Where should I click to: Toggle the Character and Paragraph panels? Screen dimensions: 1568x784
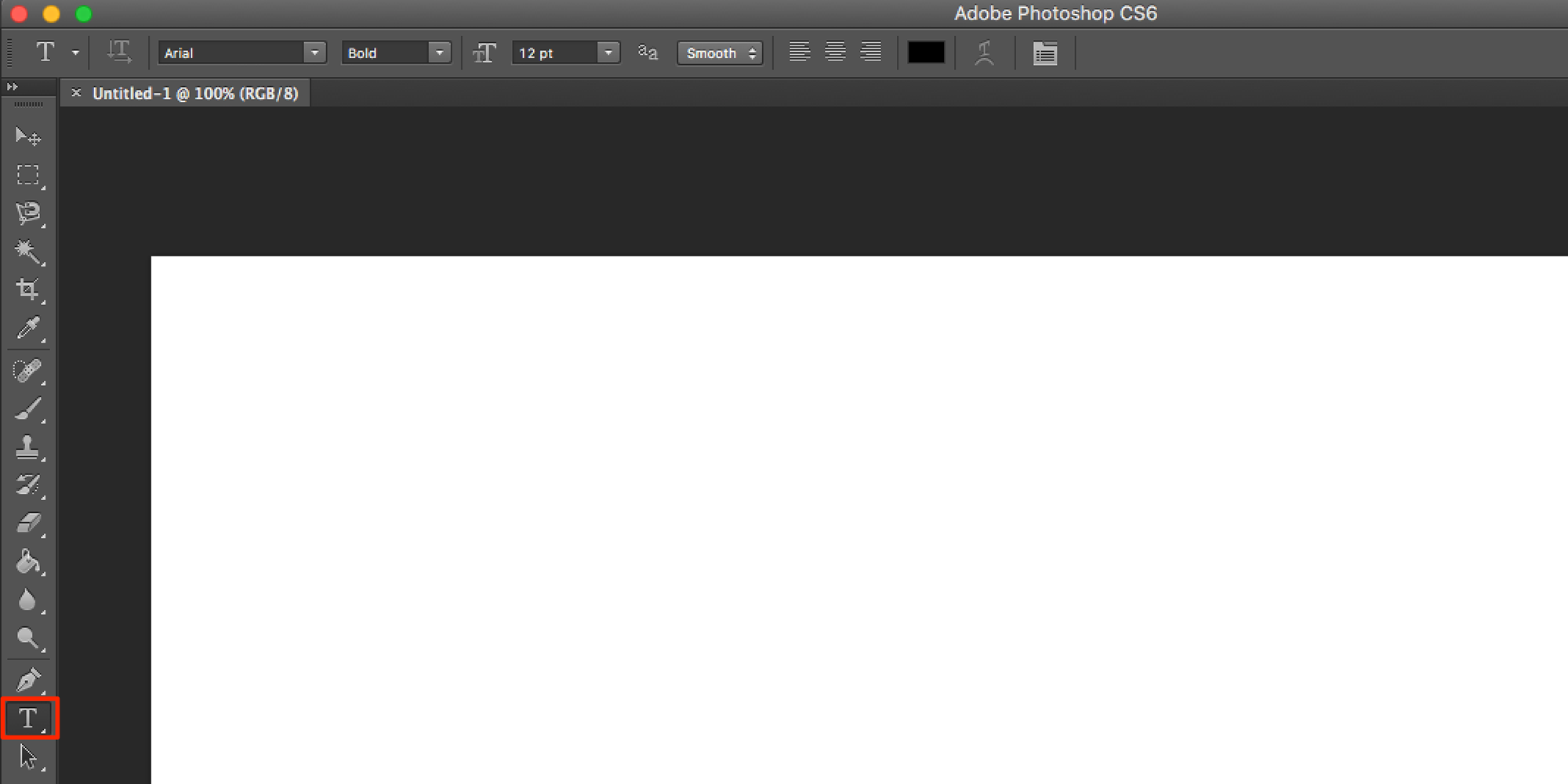pyautogui.click(x=1045, y=52)
